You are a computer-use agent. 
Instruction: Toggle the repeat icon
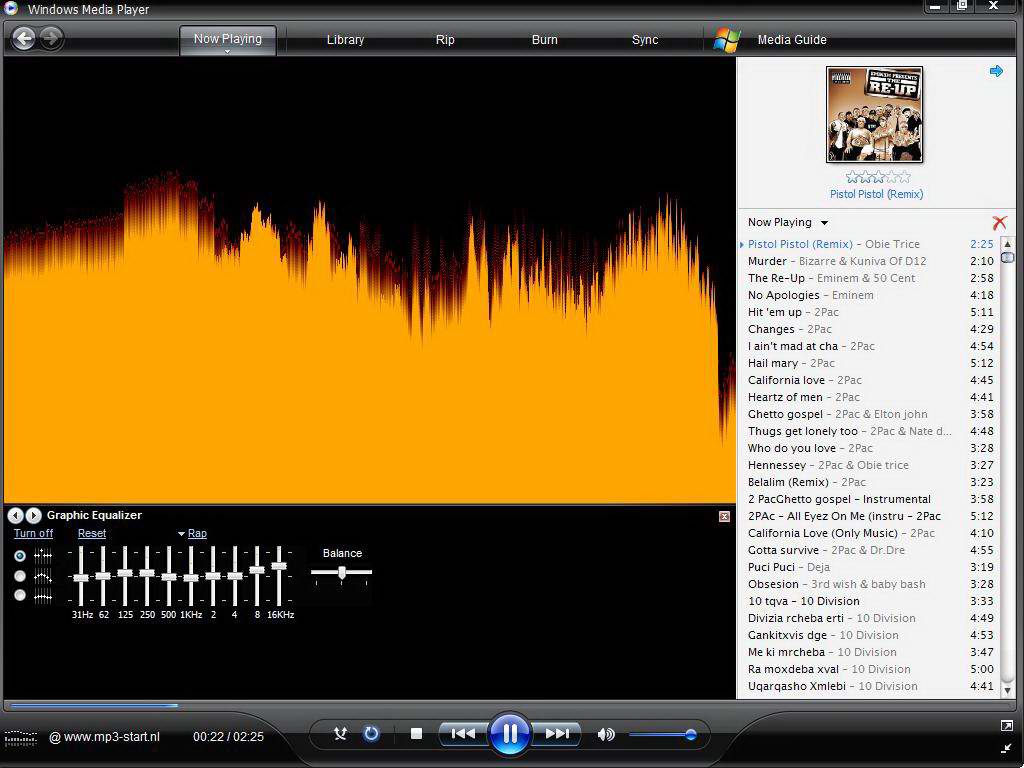tap(371, 734)
